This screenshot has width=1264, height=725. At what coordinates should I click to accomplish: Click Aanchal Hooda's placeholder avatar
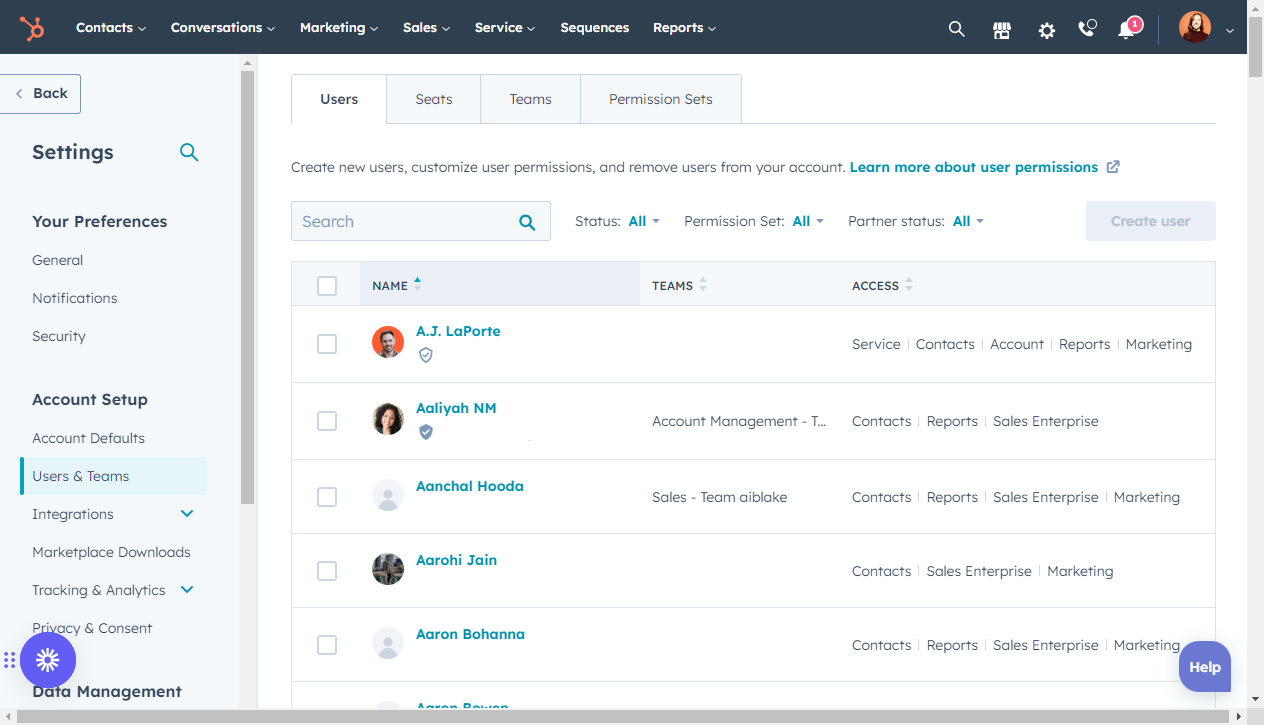388,495
